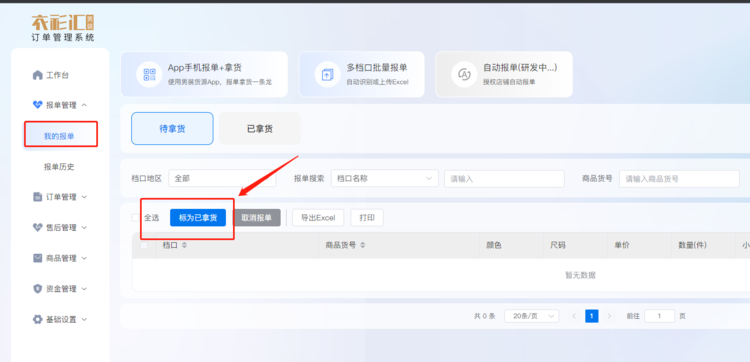Screen dimensions: 750x362
Task: Tick the 全选 checkbox
Action: (x=136, y=218)
